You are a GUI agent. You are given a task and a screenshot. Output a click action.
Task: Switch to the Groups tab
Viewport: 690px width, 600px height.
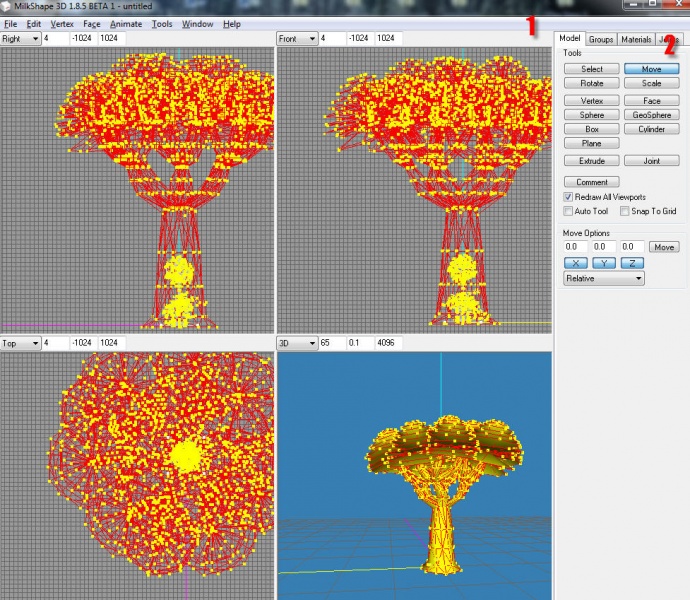[600, 40]
